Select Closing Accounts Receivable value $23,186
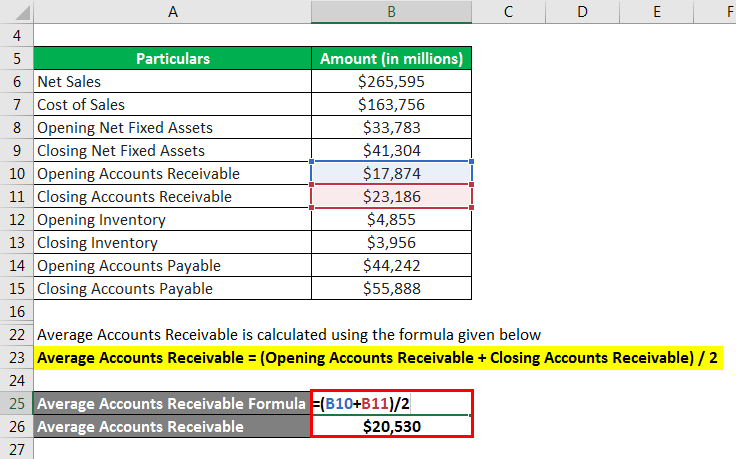This screenshot has height=459, width=736. point(391,196)
